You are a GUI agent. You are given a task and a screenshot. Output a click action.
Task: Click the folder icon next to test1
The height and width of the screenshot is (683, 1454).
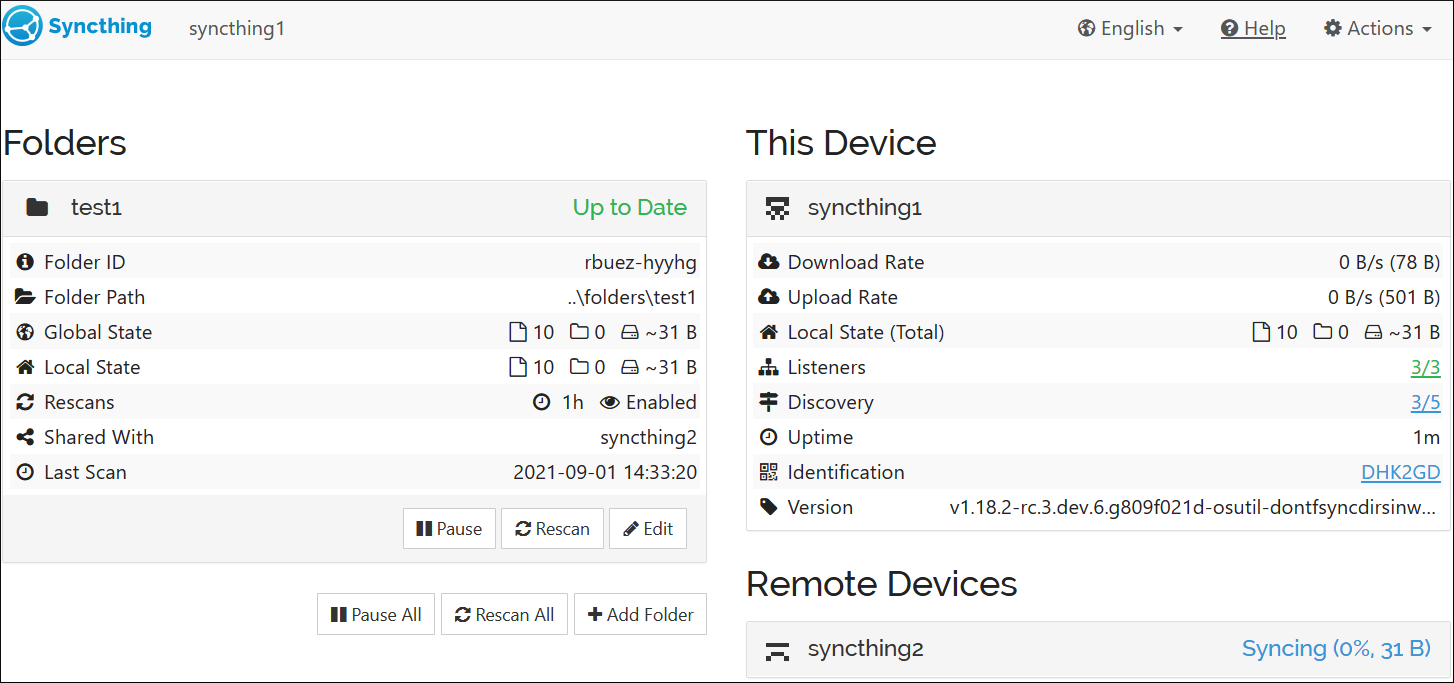(x=37, y=208)
